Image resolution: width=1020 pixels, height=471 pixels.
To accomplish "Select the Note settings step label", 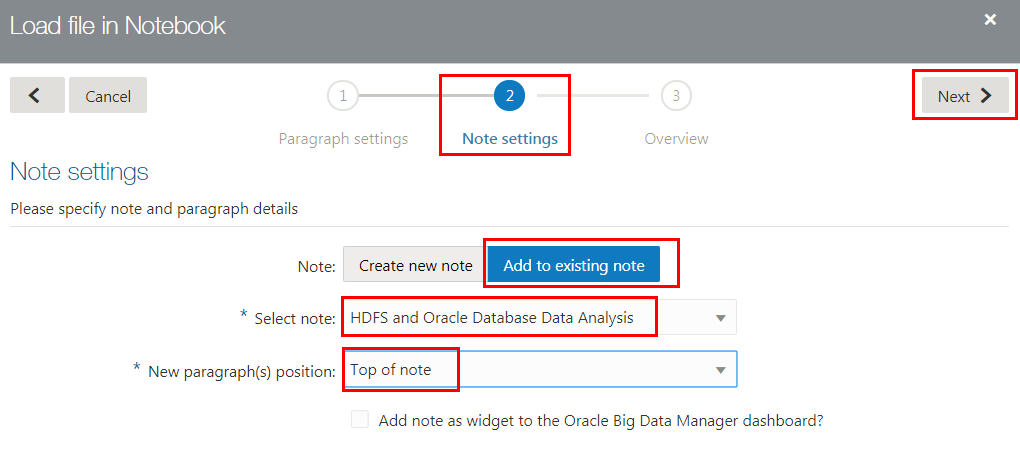I will coord(510,139).
